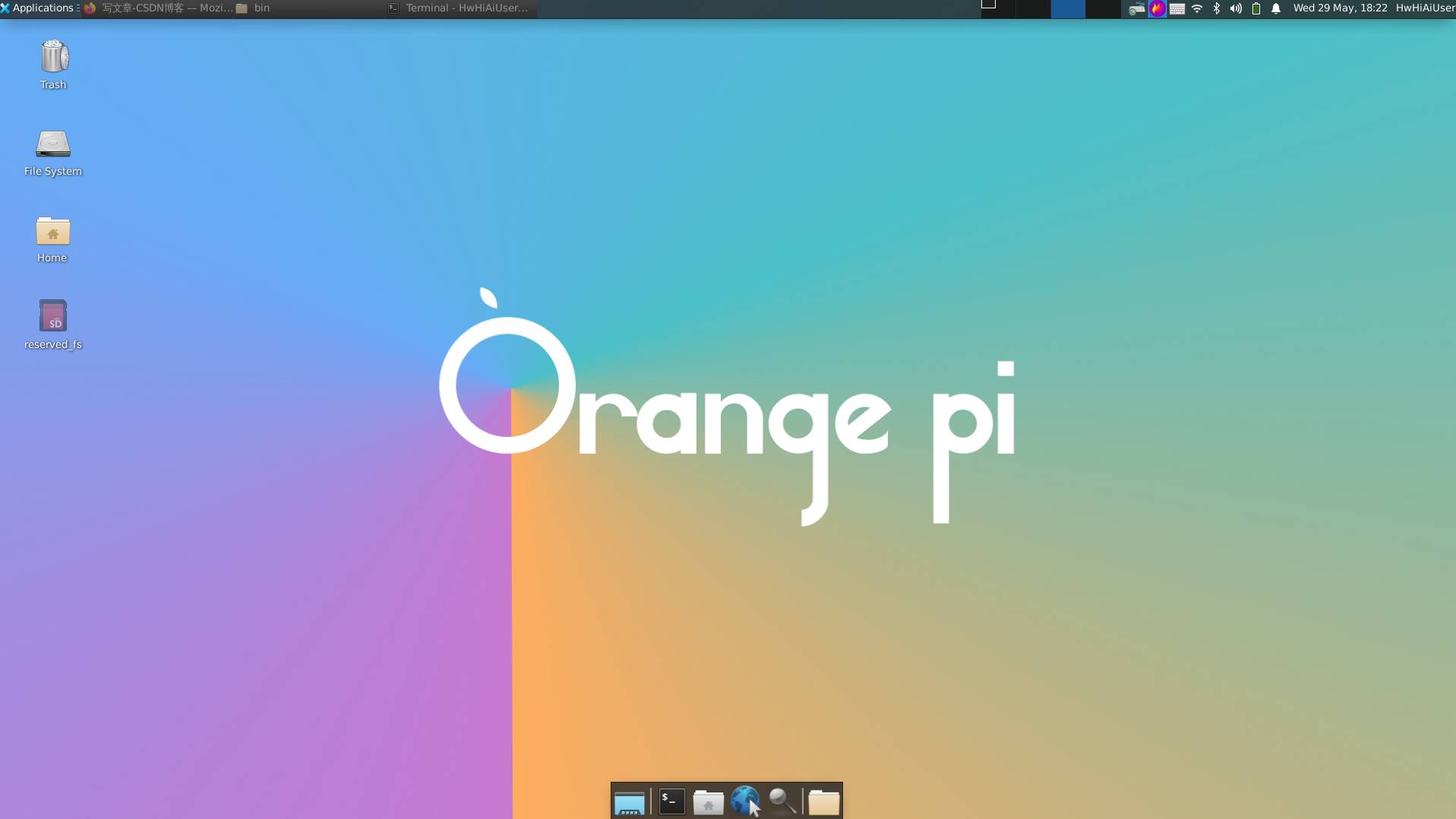The height and width of the screenshot is (819, 1456).
Task: Open Application Finder magnifier in dock
Action: [782, 802]
